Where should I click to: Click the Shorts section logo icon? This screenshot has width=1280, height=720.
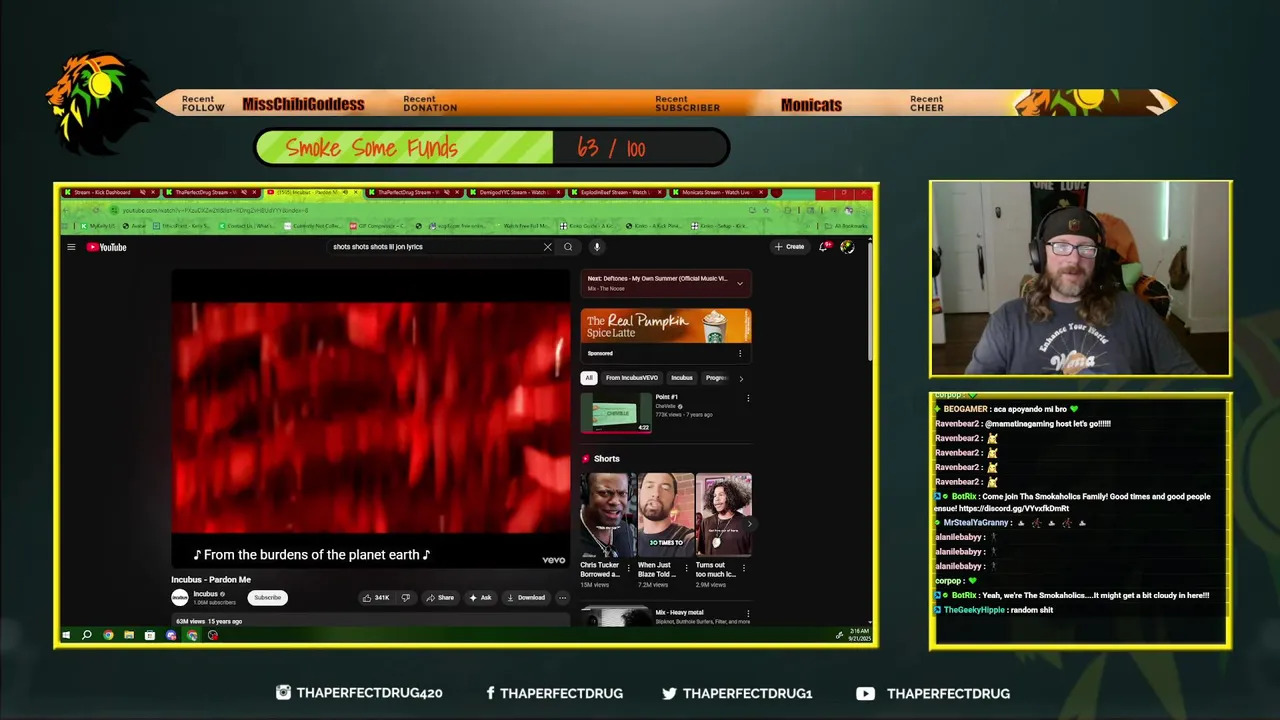[586, 459]
